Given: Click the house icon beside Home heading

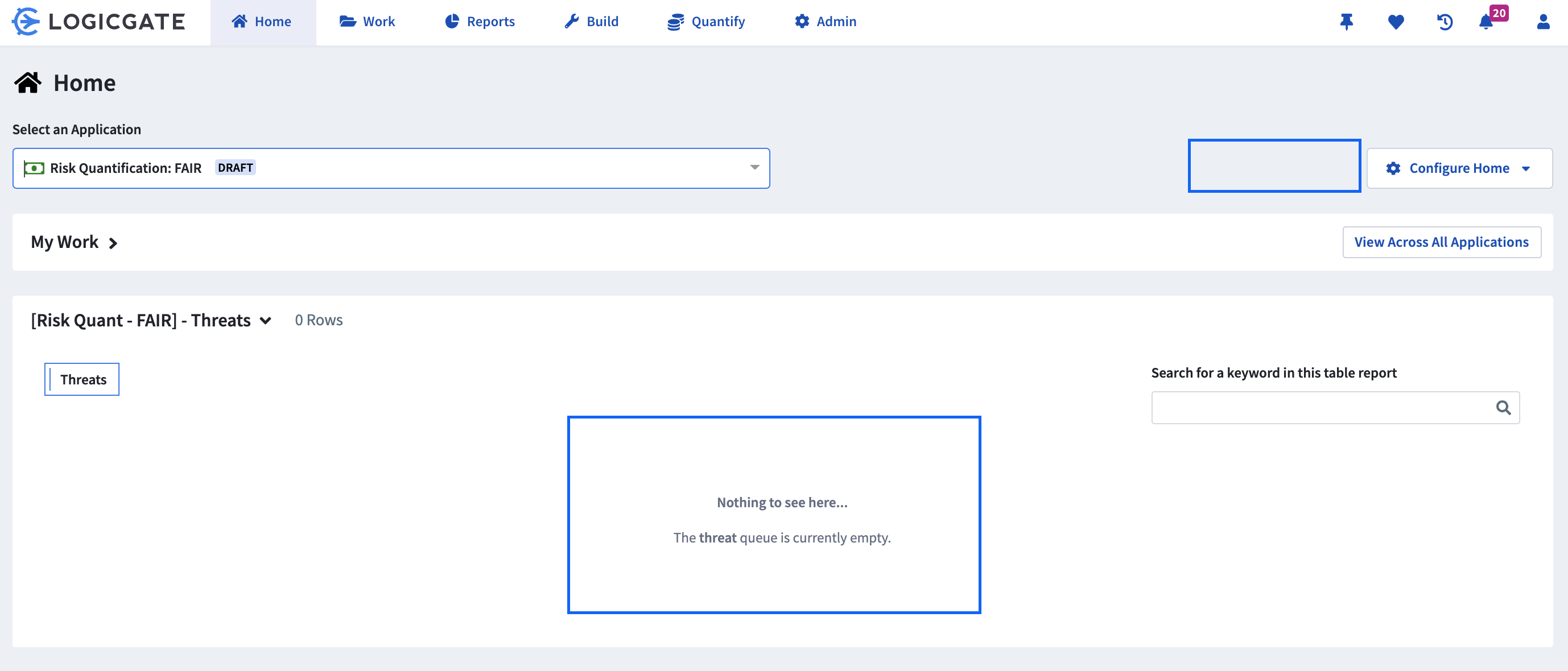Looking at the screenshot, I should tap(28, 82).
